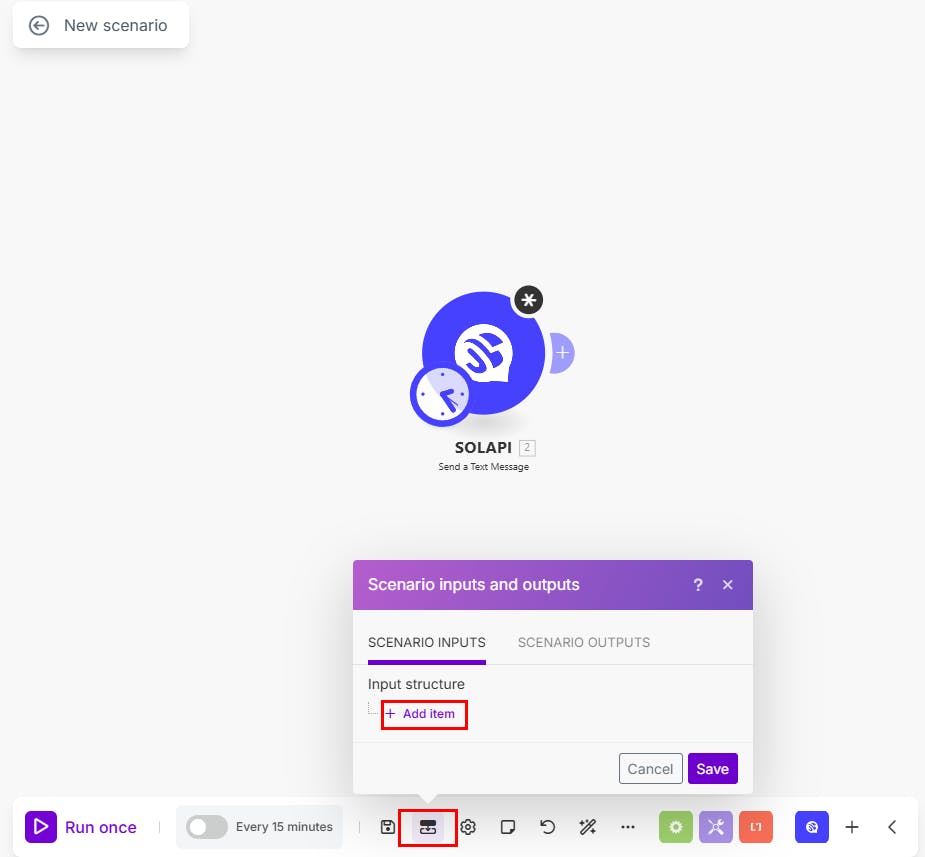The height and width of the screenshot is (857, 925).
Task: Open the clock schedule icon on SOLAPI
Action: 441,395
